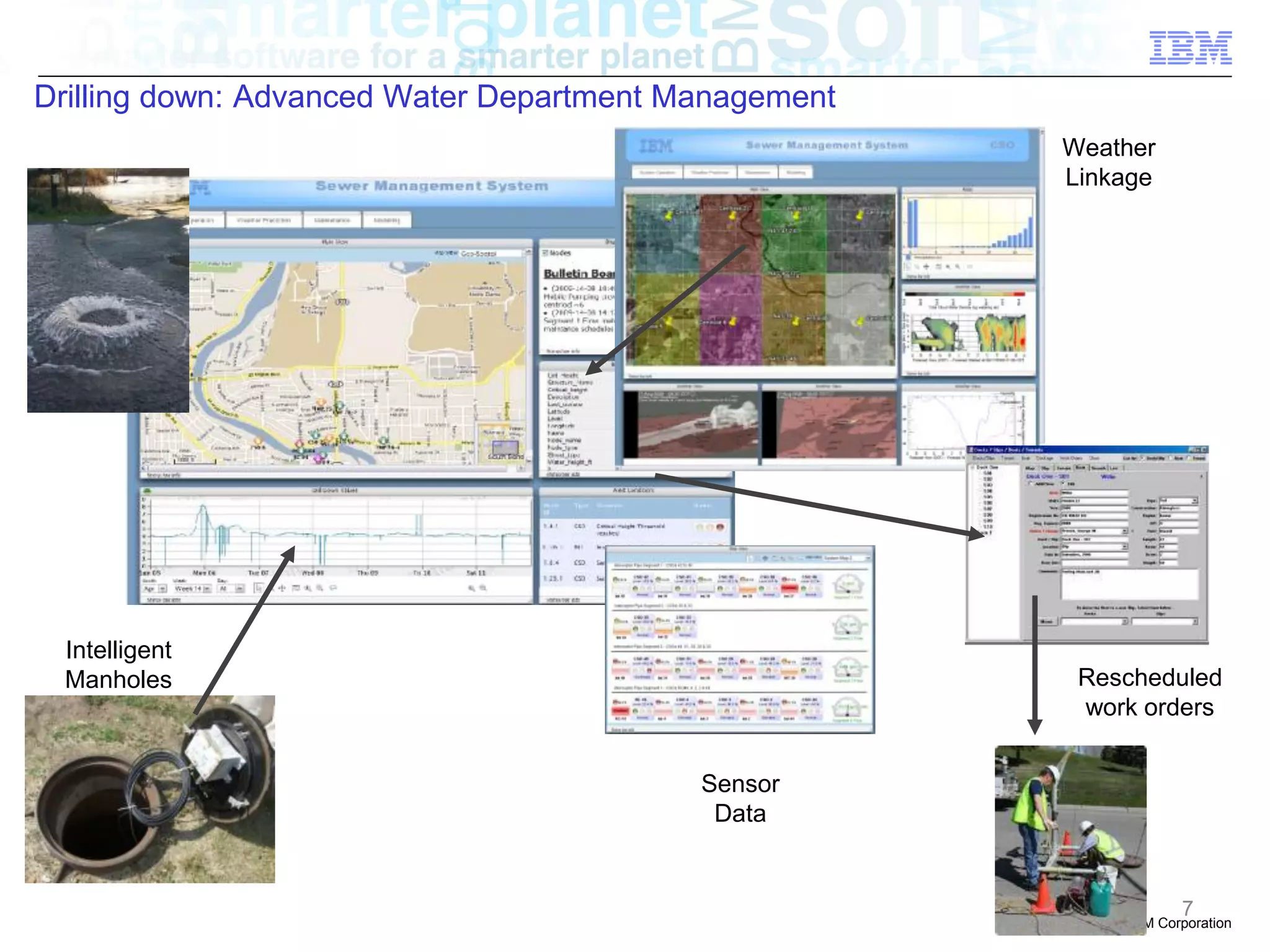Image resolution: width=1270 pixels, height=952 pixels.
Task: Click the overview mini-map inset on the street map
Action: tap(501, 443)
